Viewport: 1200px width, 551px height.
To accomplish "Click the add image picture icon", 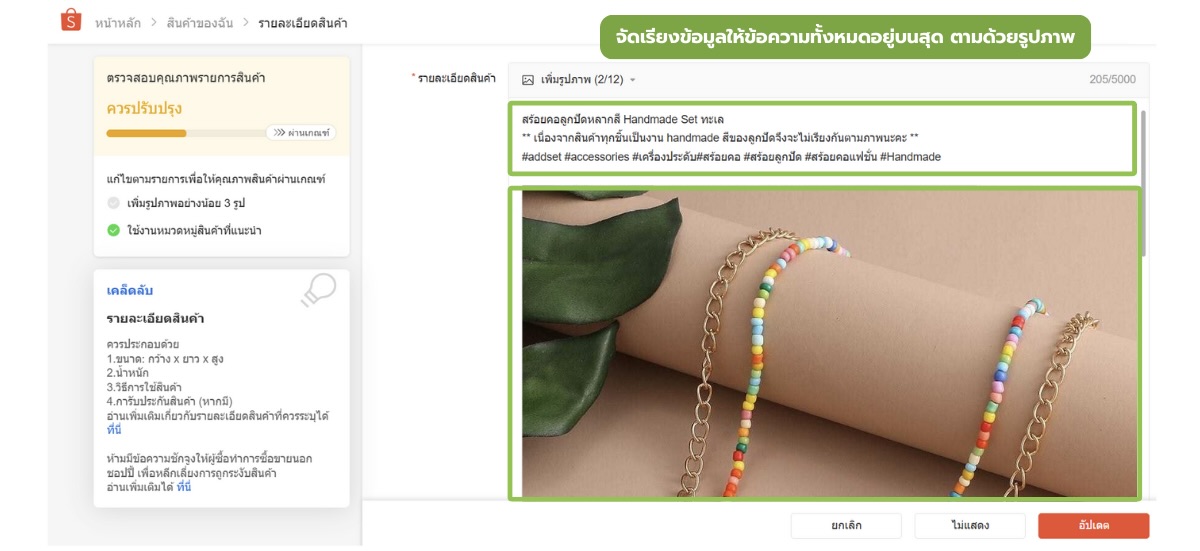I will [527, 80].
